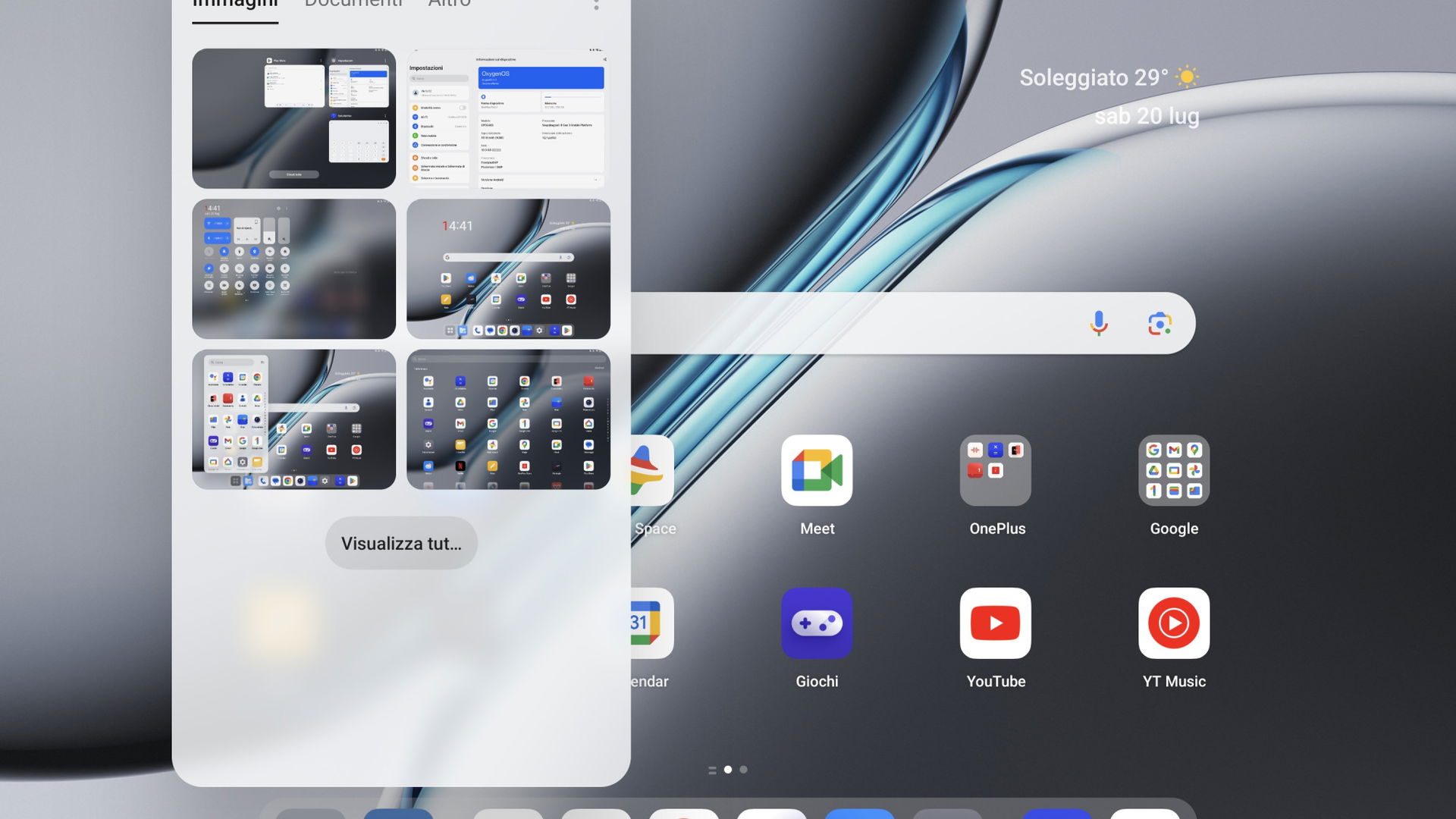Image resolution: width=1456 pixels, height=819 pixels.
Task: Open the Google apps folder
Action: coord(1174,470)
